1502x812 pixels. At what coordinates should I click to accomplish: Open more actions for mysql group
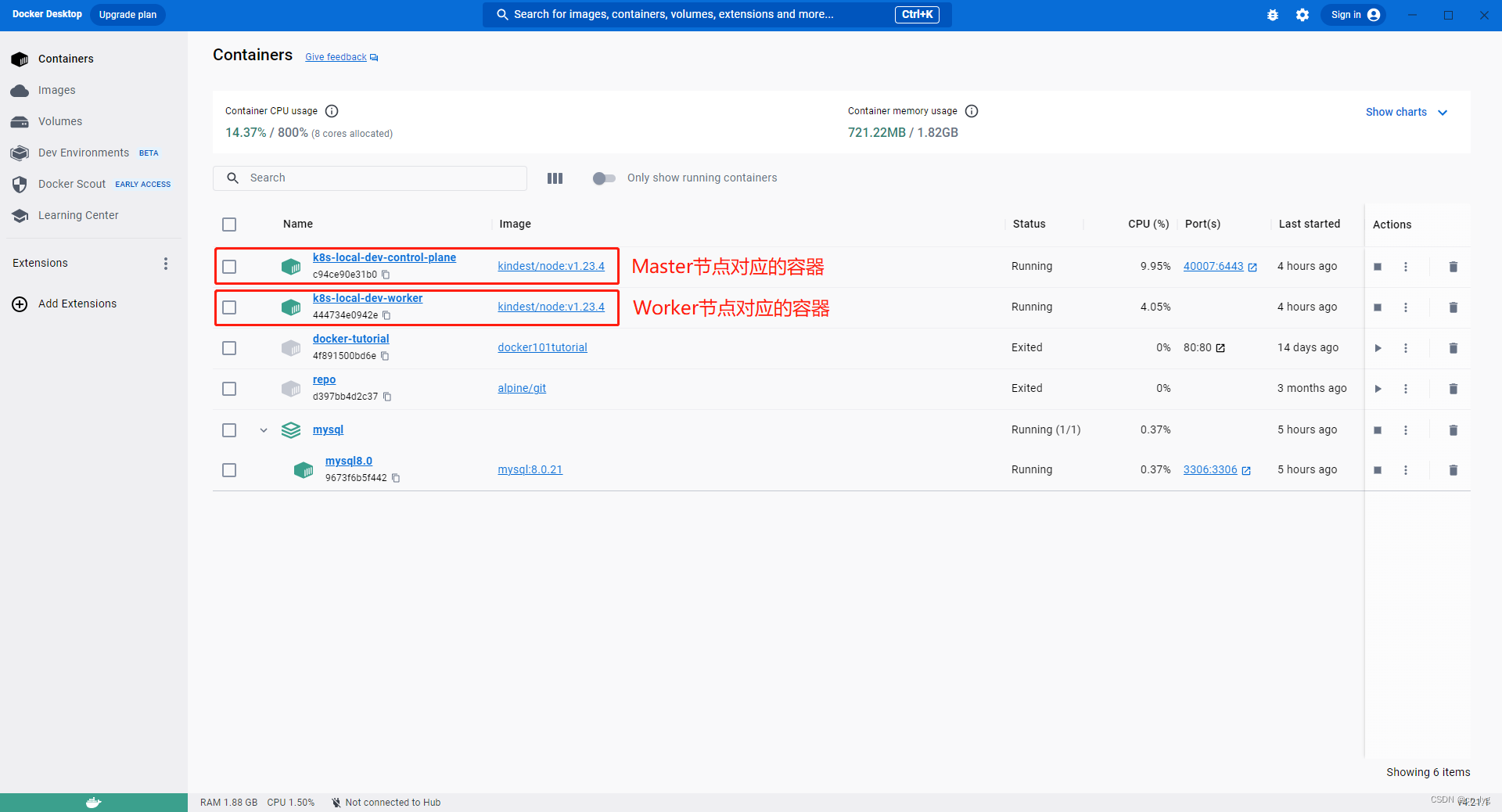coord(1406,430)
